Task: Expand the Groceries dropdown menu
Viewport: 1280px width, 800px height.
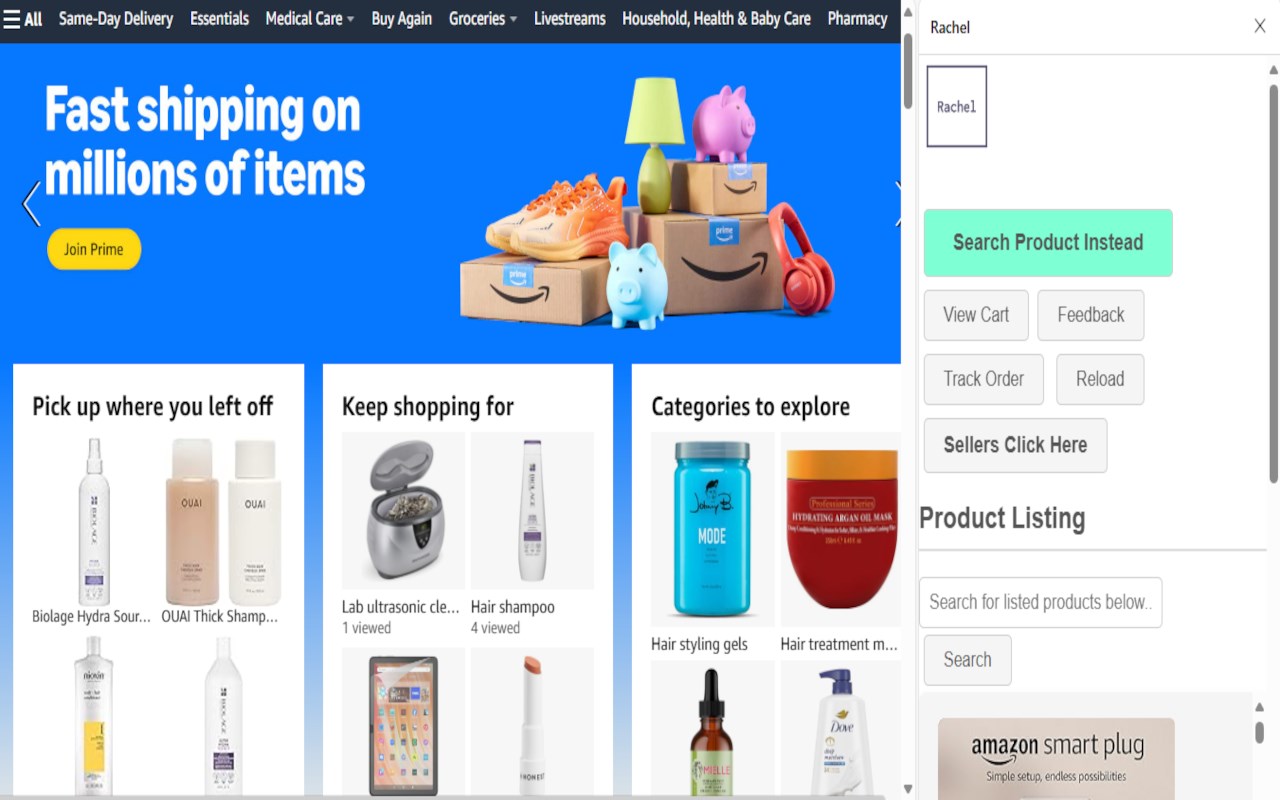Action: point(483,19)
